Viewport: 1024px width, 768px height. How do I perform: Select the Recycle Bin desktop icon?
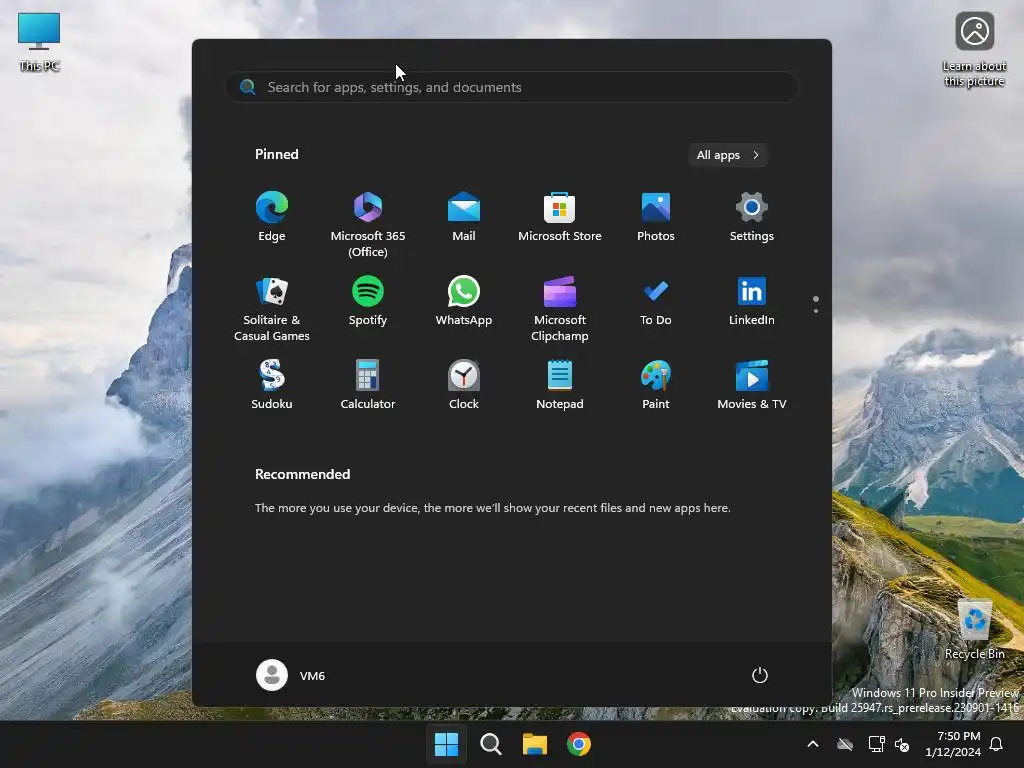pyautogui.click(x=975, y=629)
